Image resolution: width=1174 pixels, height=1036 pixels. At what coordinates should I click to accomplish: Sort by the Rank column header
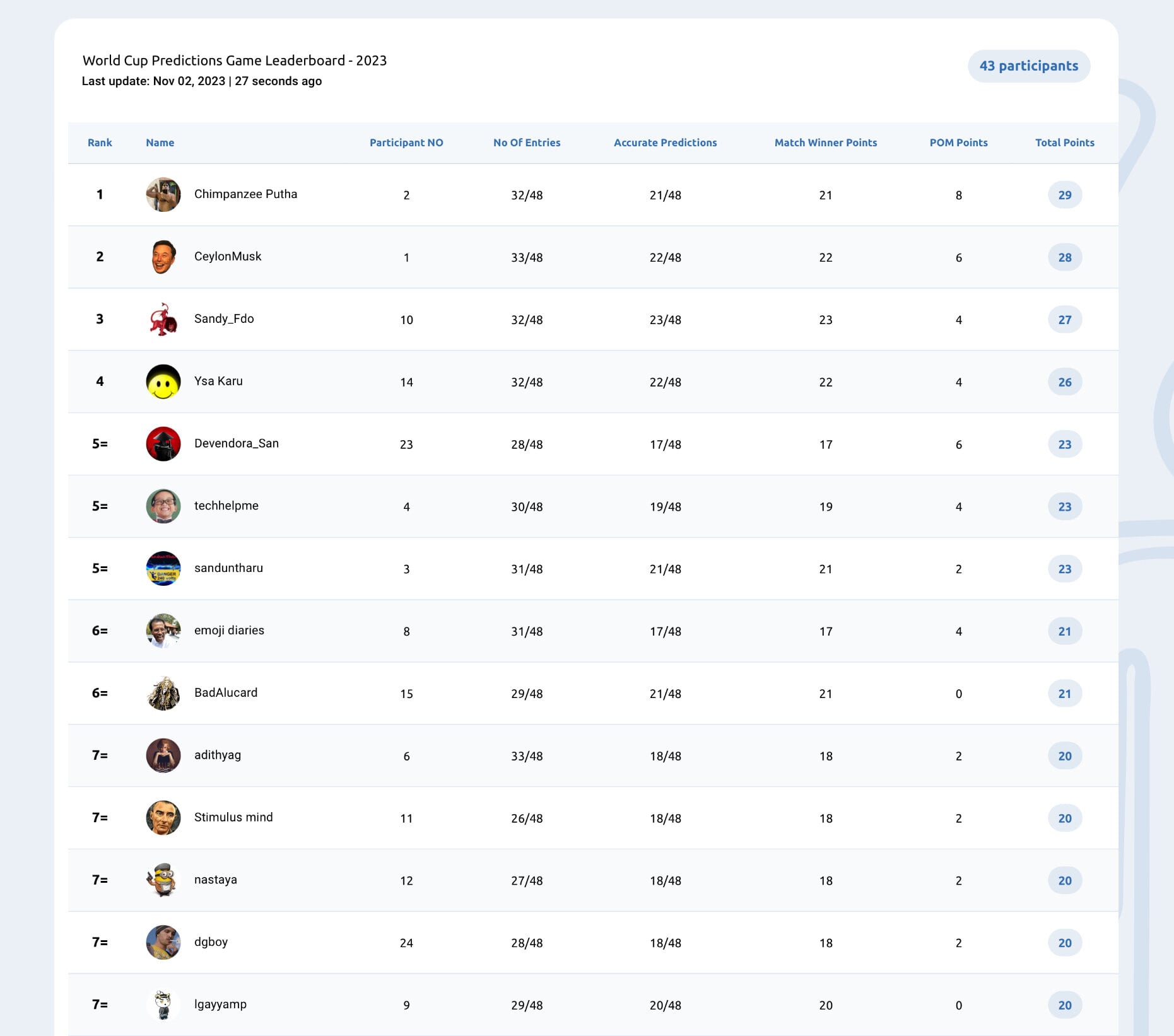pyautogui.click(x=100, y=143)
